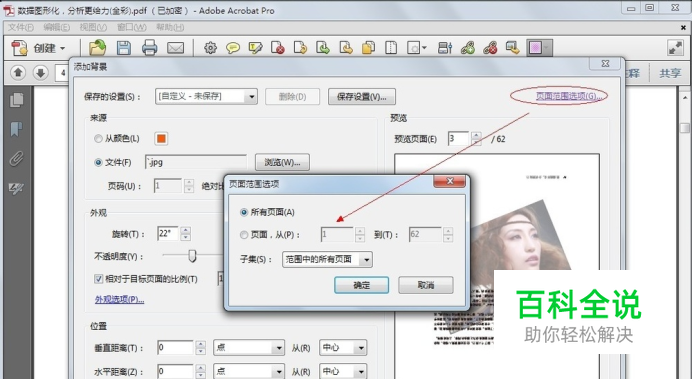The height and width of the screenshot is (379, 692).
Task: Click the 垂直距离(T) value field
Action: [x=176, y=348]
